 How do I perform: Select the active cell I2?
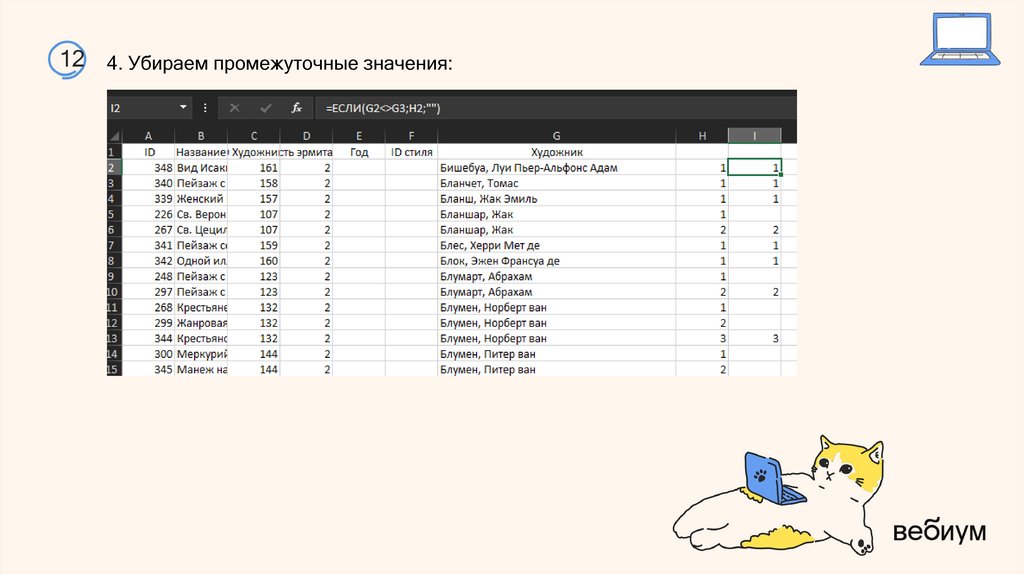pos(754,168)
